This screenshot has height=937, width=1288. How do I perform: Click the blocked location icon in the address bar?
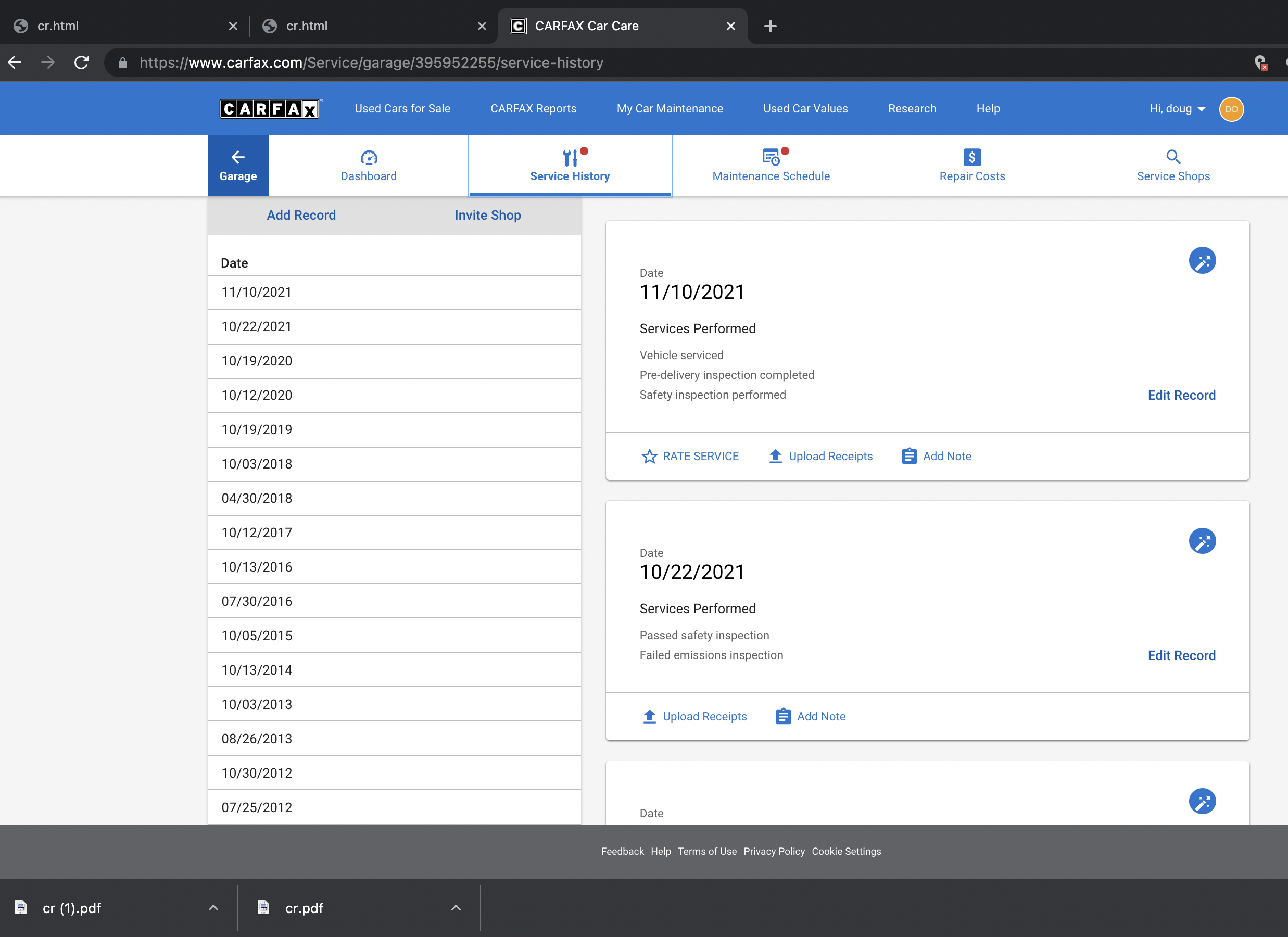[x=1260, y=62]
